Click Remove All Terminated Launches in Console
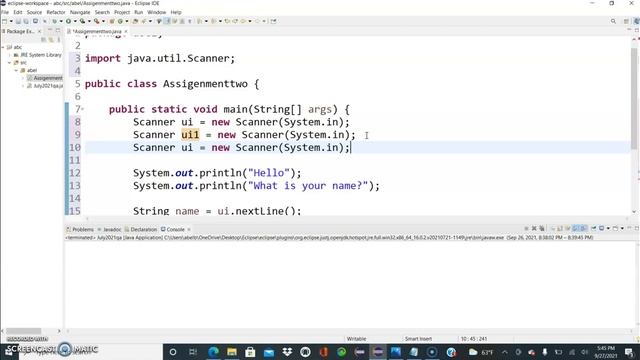640x360 pixels. (542, 229)
